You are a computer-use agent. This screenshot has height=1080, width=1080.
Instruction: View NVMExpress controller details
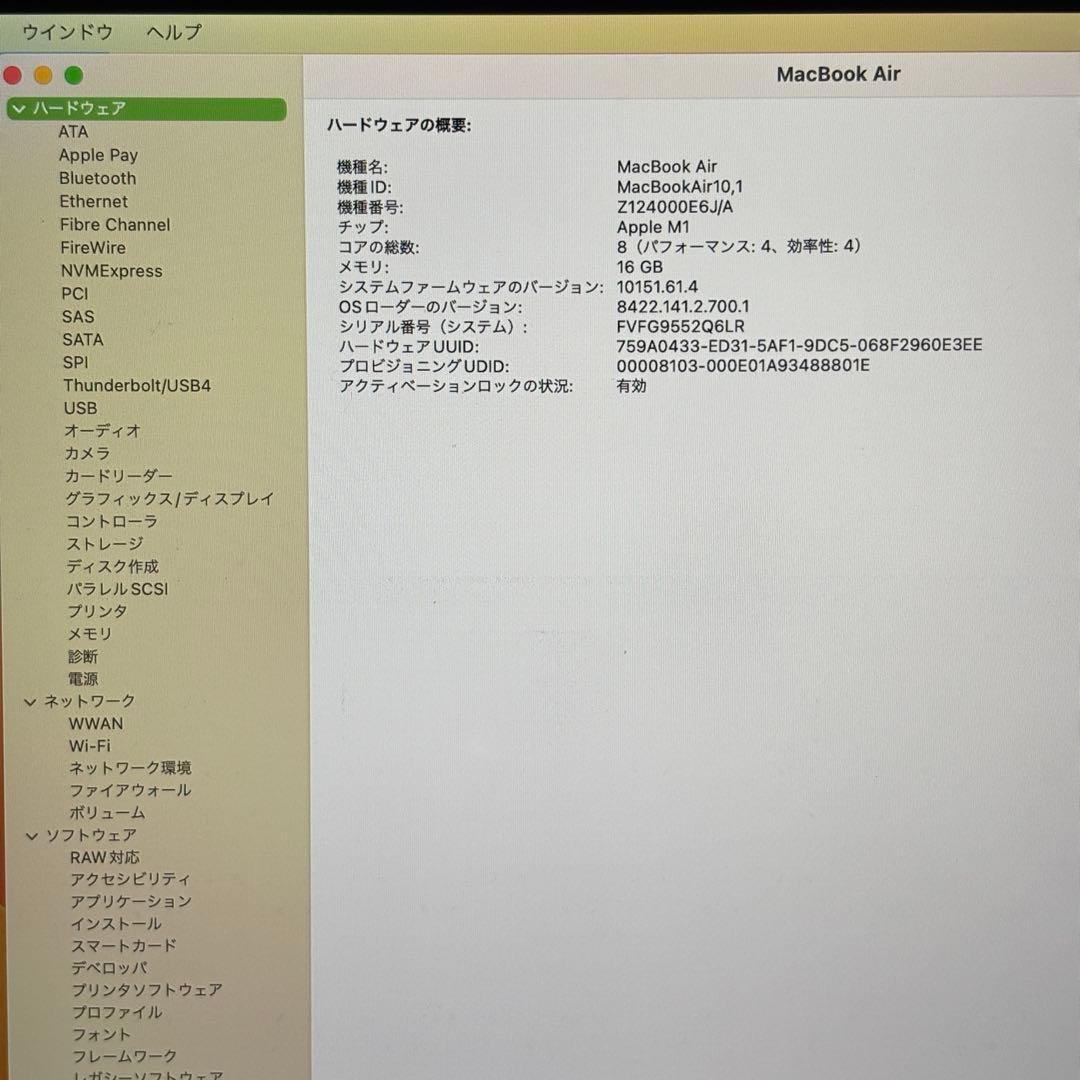[111, 270]
